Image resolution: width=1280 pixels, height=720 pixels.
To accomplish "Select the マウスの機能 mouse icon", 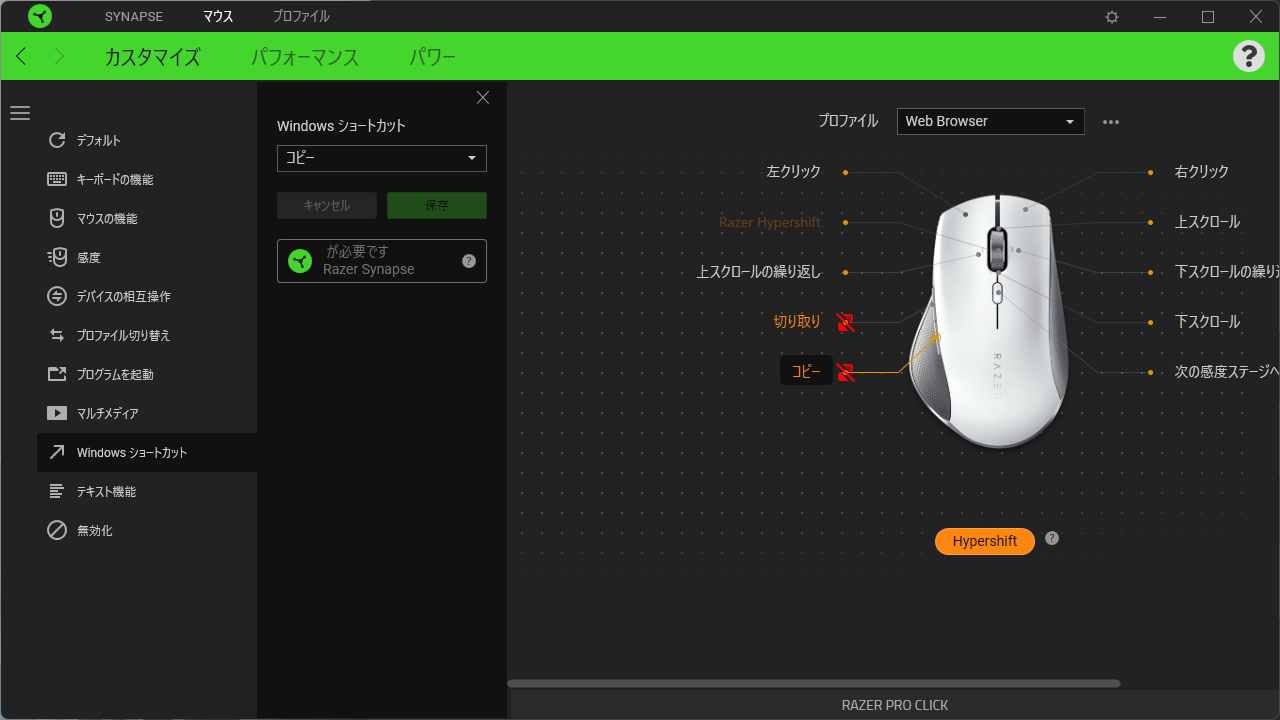I will 57,218.
